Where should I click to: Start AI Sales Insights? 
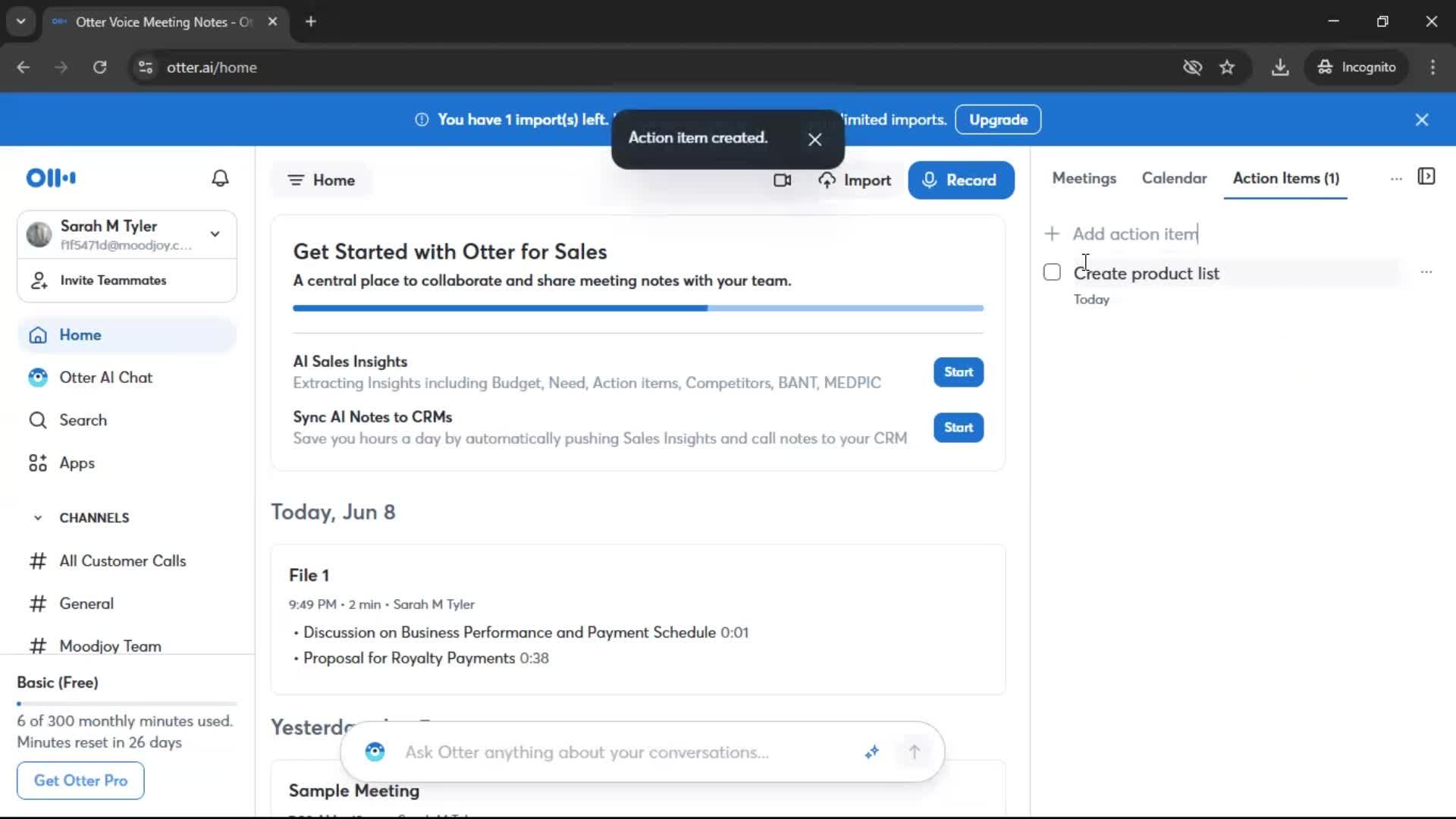(959, 372)
